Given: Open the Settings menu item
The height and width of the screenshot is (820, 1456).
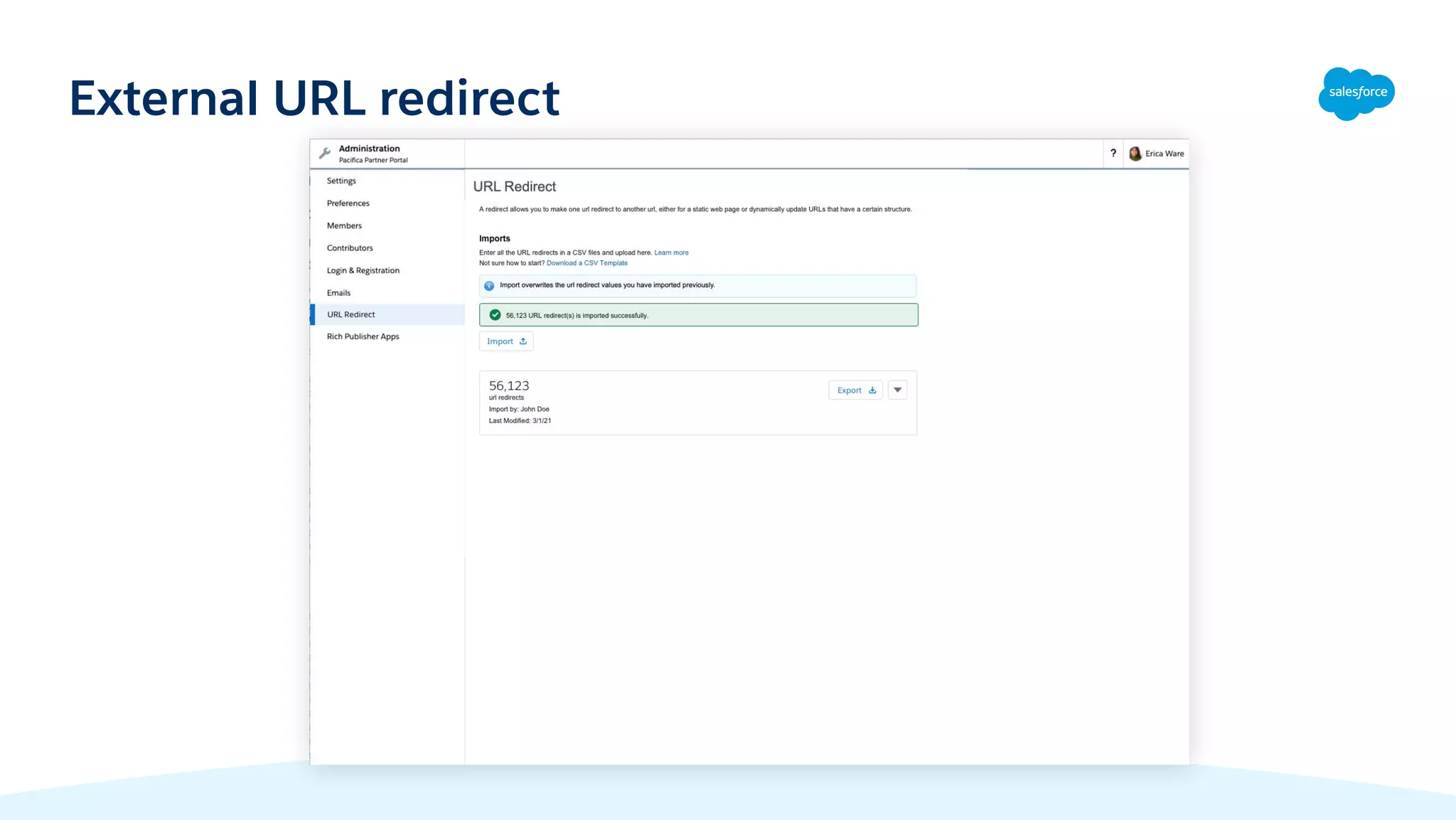Looking at the screenshot, I should point(341,181).
